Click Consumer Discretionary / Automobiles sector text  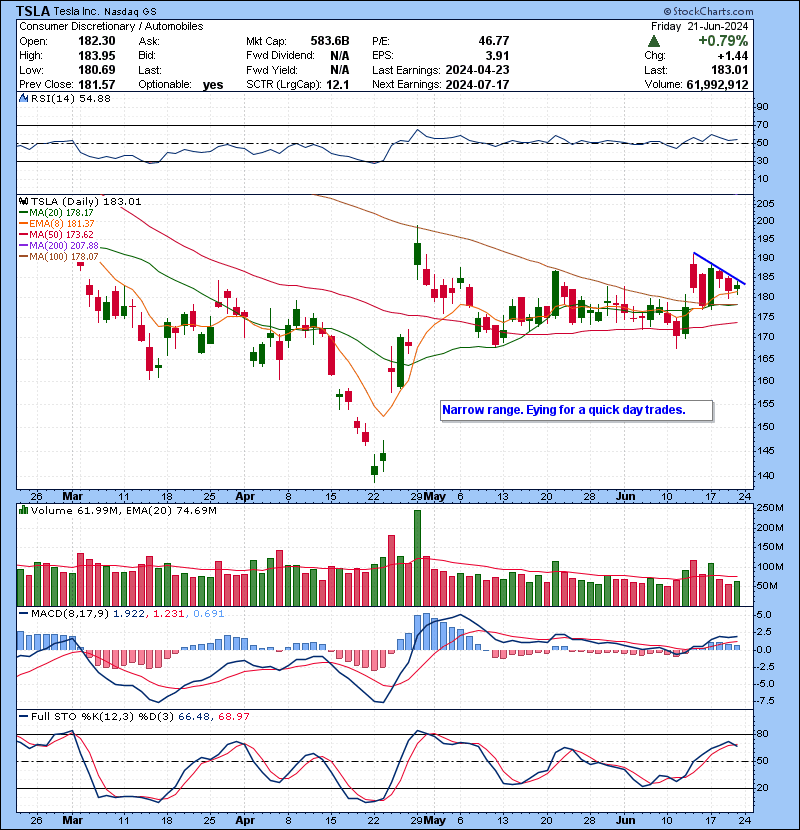(111, 26)
